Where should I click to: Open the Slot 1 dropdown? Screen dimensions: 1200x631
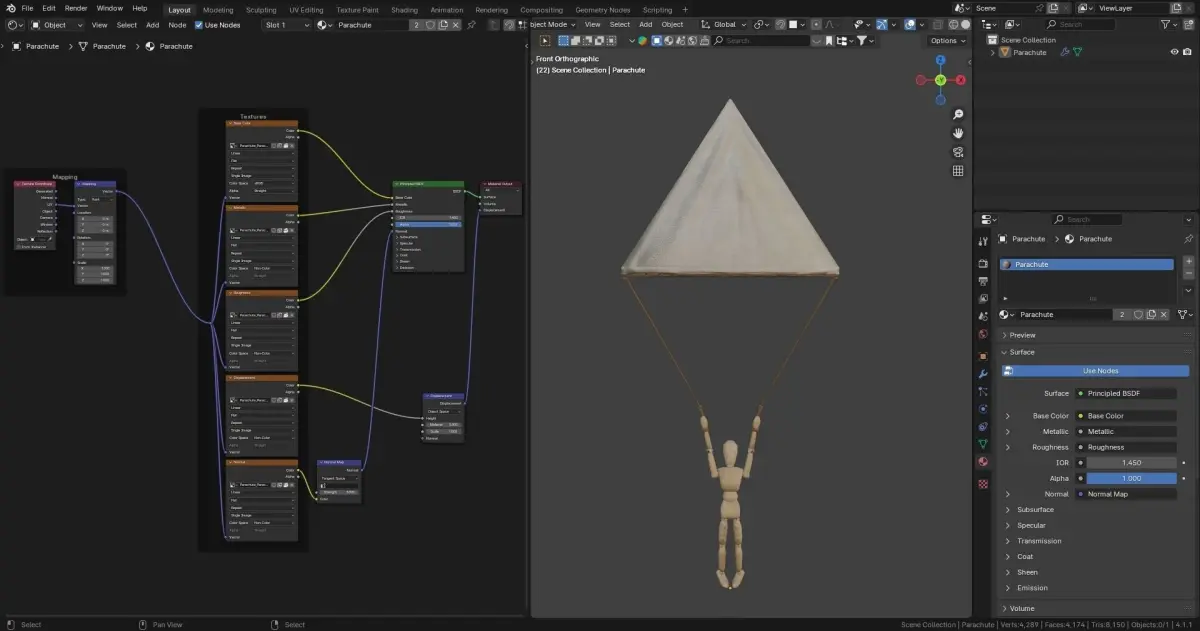point(286,24)
